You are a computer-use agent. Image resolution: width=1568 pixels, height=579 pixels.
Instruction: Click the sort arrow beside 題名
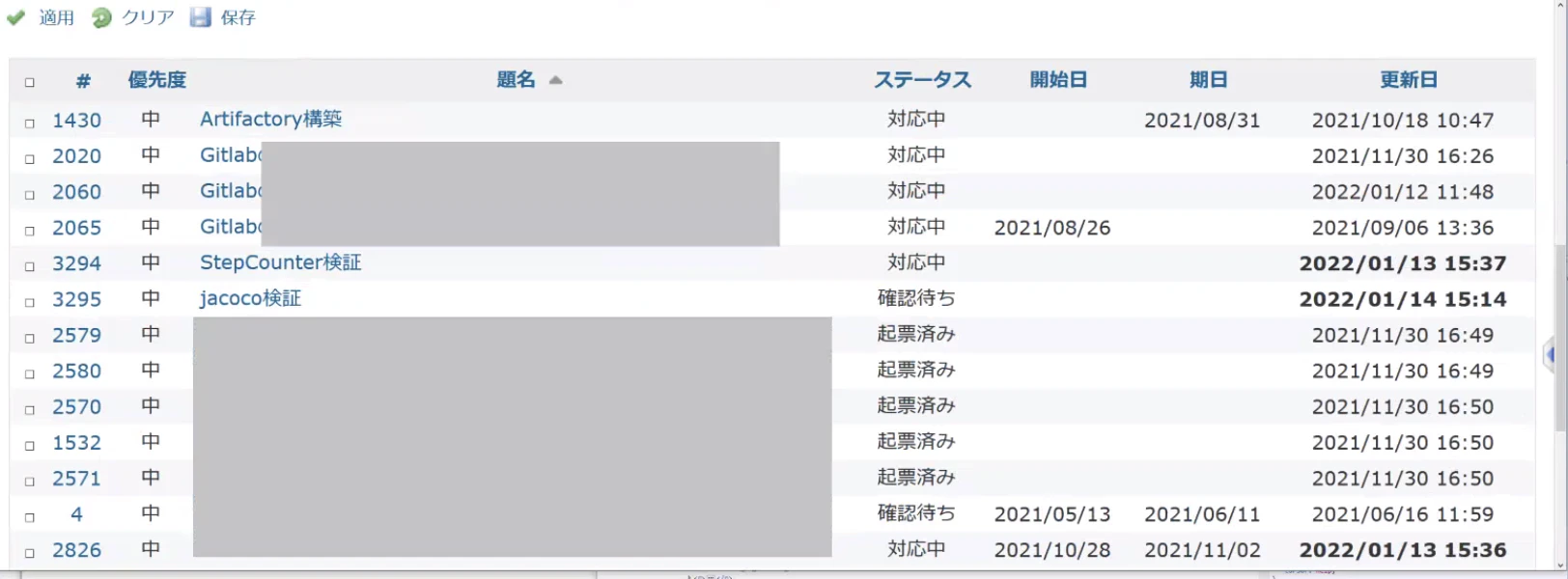(555, 80)
